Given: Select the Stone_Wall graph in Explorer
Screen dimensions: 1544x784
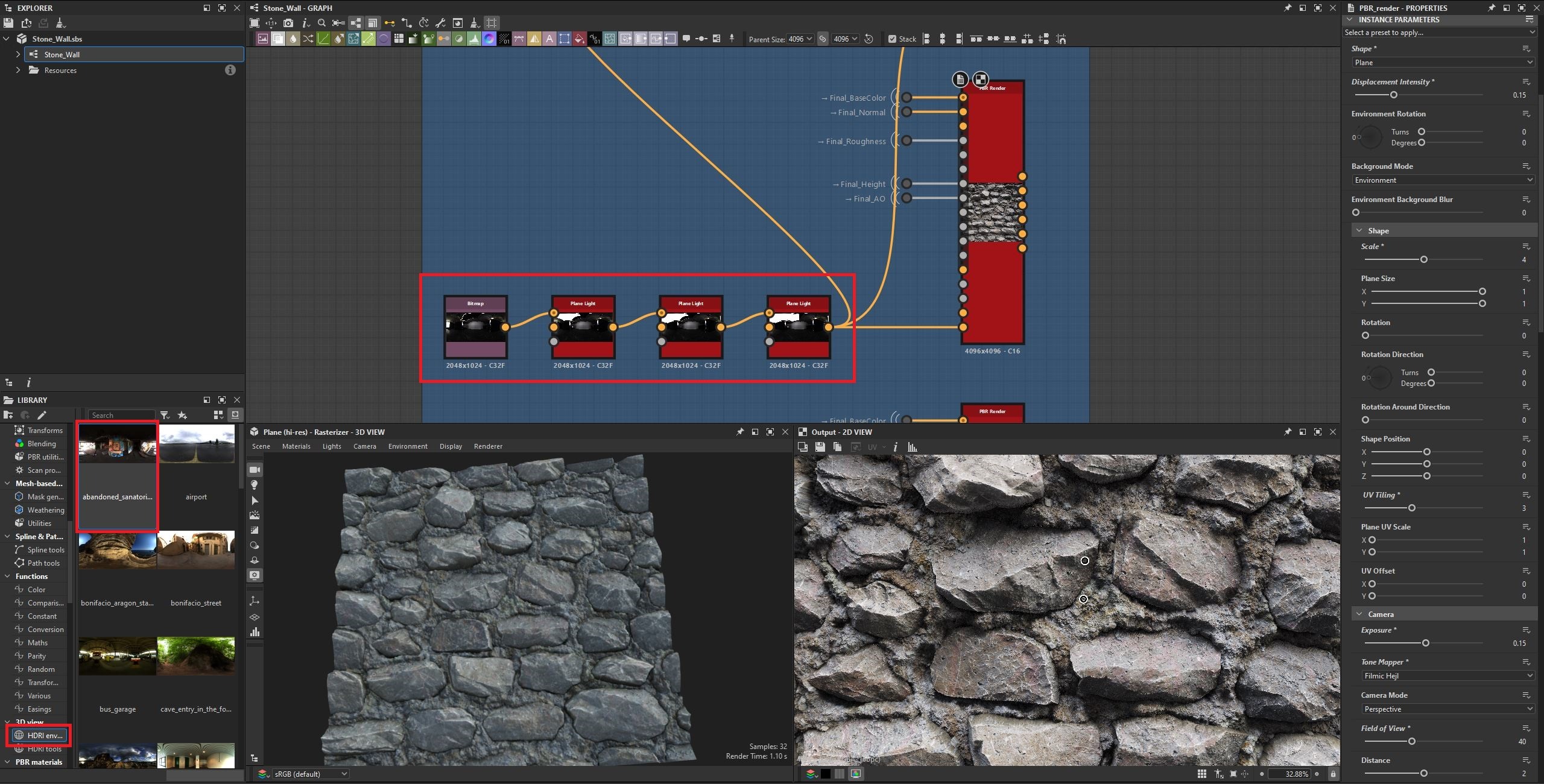Looking at the screenshot, I should pos(134,54).
